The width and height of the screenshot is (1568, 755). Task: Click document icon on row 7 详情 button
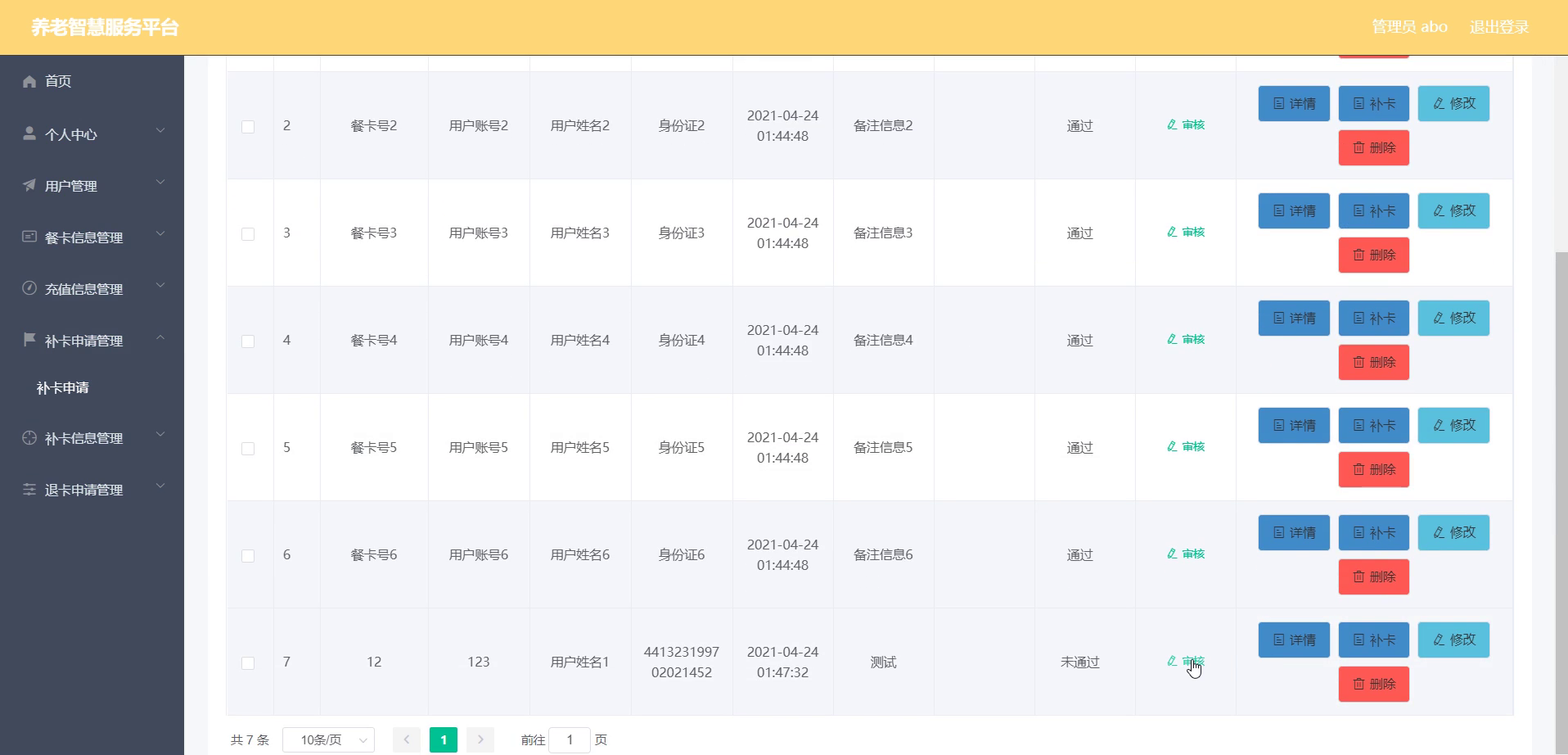1278,640
